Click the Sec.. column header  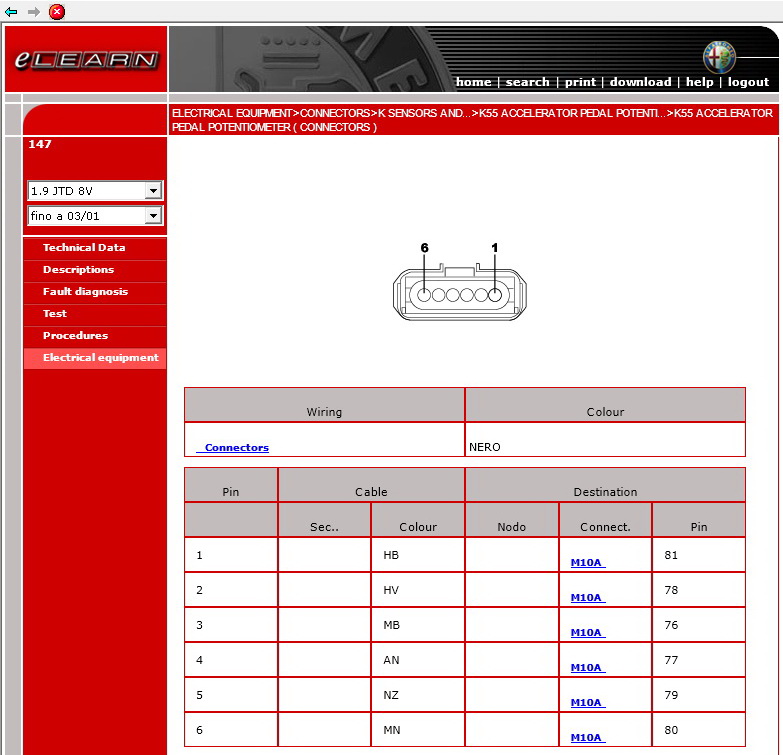(x=325, y=520)
